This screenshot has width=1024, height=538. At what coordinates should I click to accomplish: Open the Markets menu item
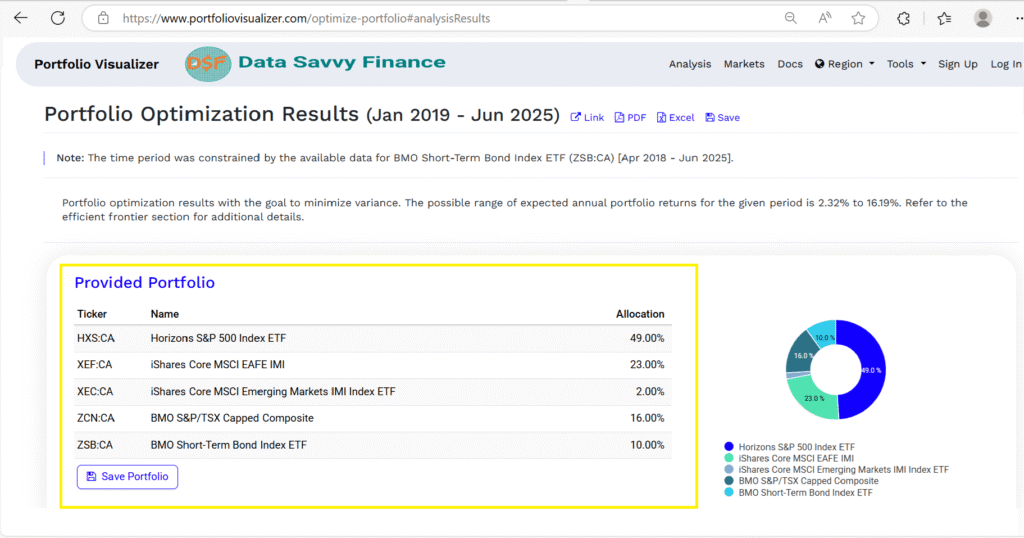(x=744, y=64)
